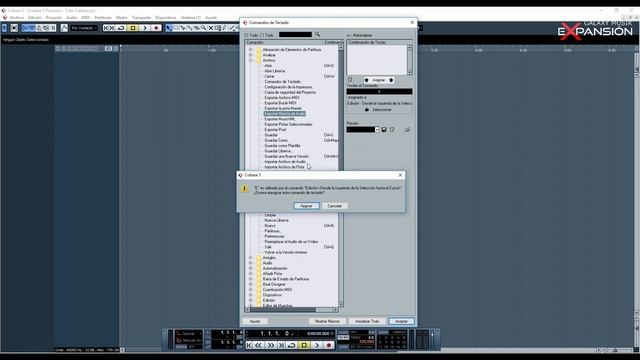Expand the Arreglos folder

point(250,258)
